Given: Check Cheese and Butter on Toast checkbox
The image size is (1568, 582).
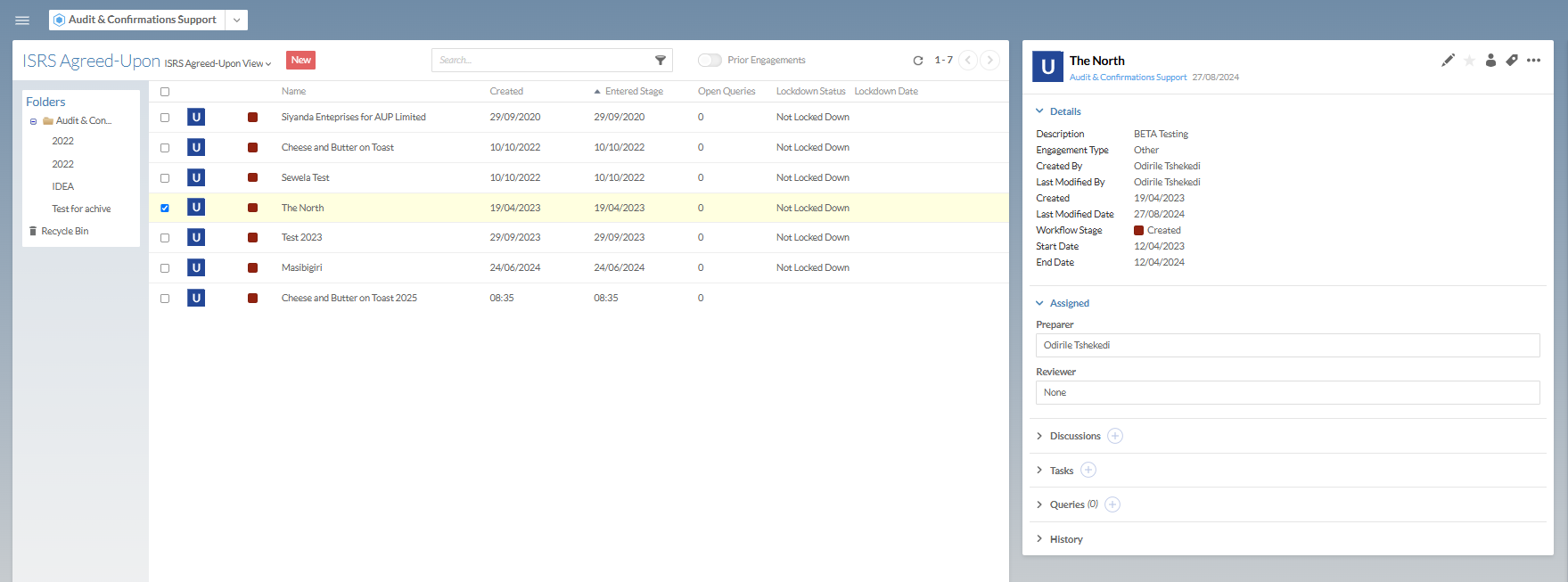Looking at the screenshot, I should pyautogui.click(x=165, y=148).
